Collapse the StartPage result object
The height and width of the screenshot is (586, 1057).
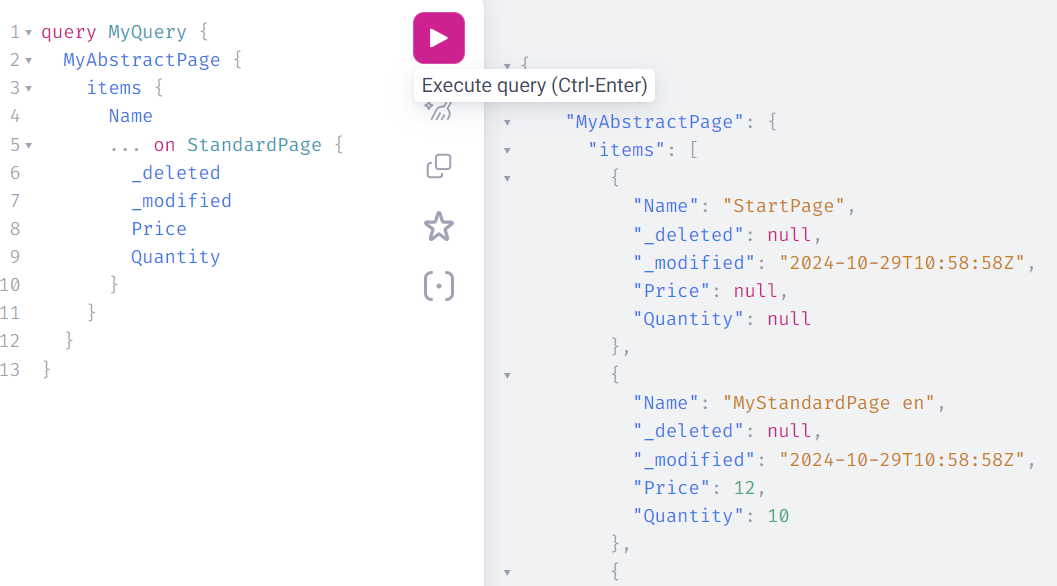click(x=507, y=179)
